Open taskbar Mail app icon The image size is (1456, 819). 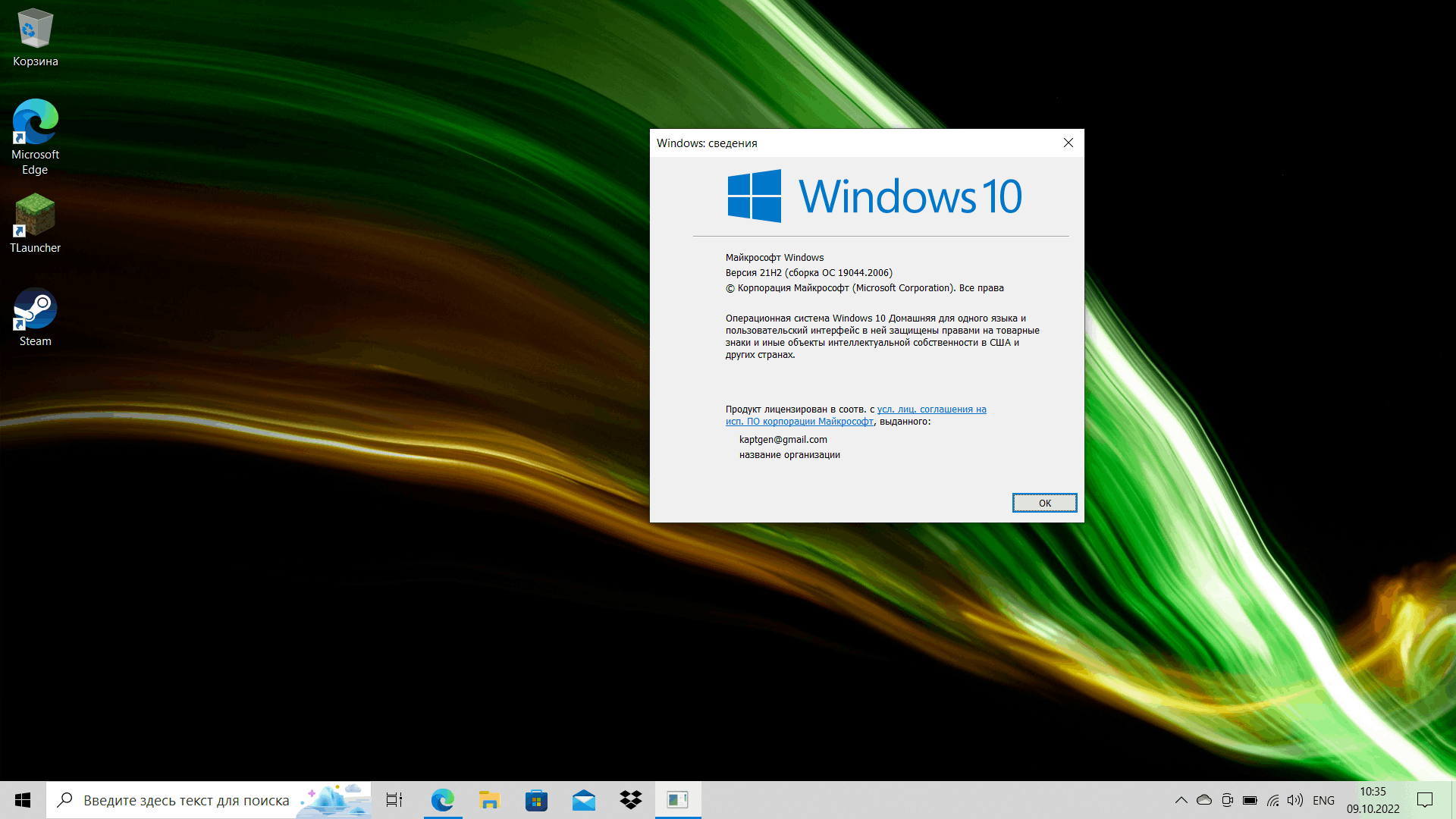583,799
